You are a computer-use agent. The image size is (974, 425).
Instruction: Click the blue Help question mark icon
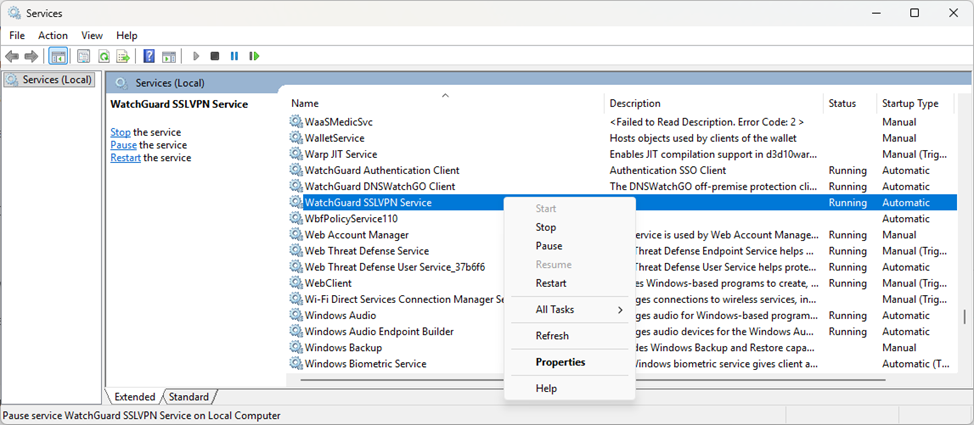pyautogui.click(x=149, y=56)
